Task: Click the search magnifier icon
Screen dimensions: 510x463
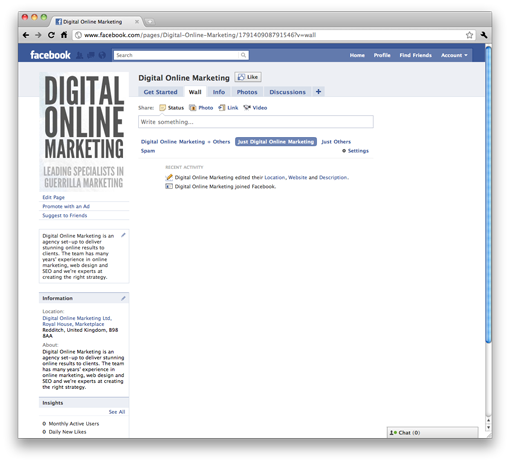Action: point(244,55)
